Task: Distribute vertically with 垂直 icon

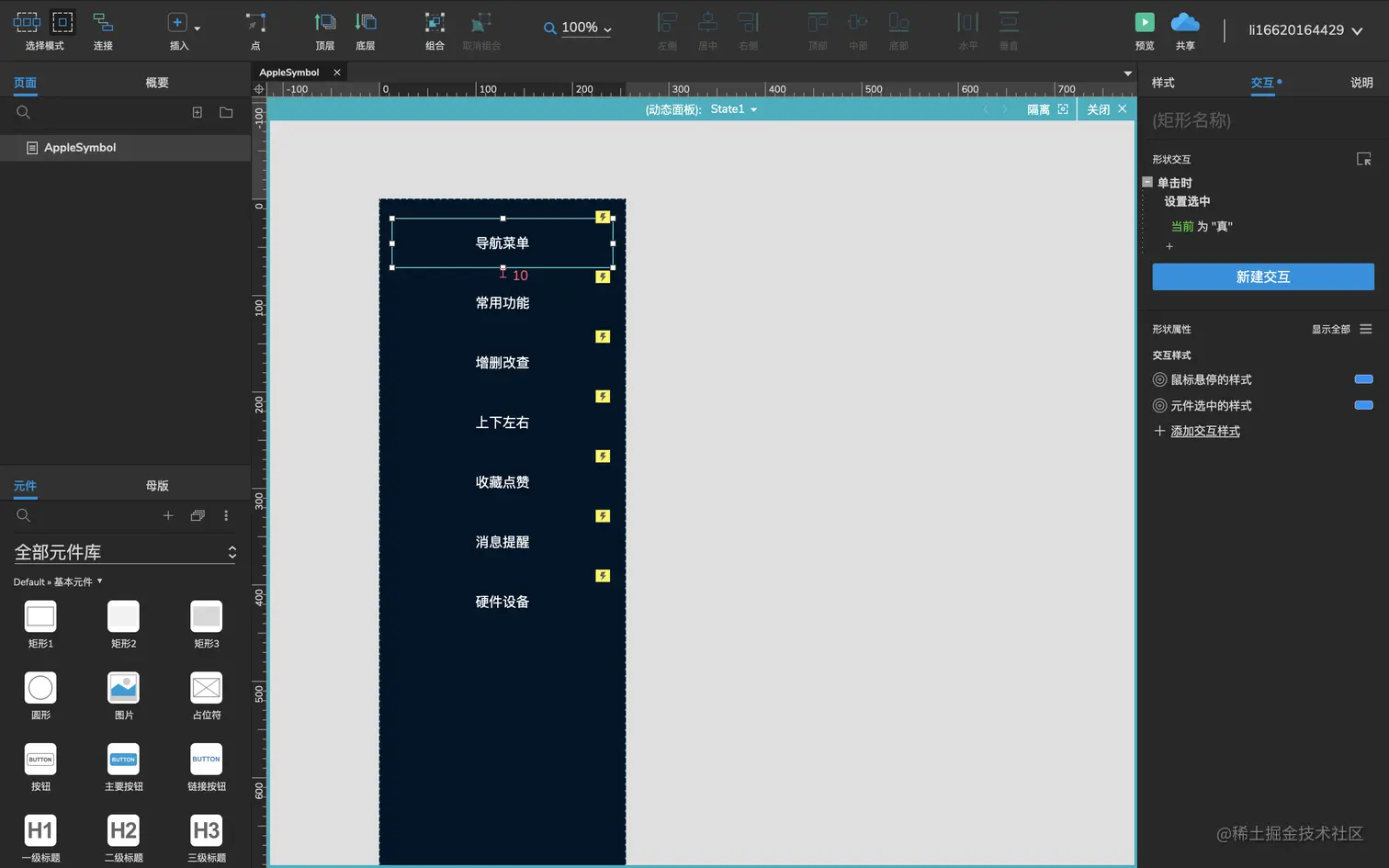Action: [1009, 22]
